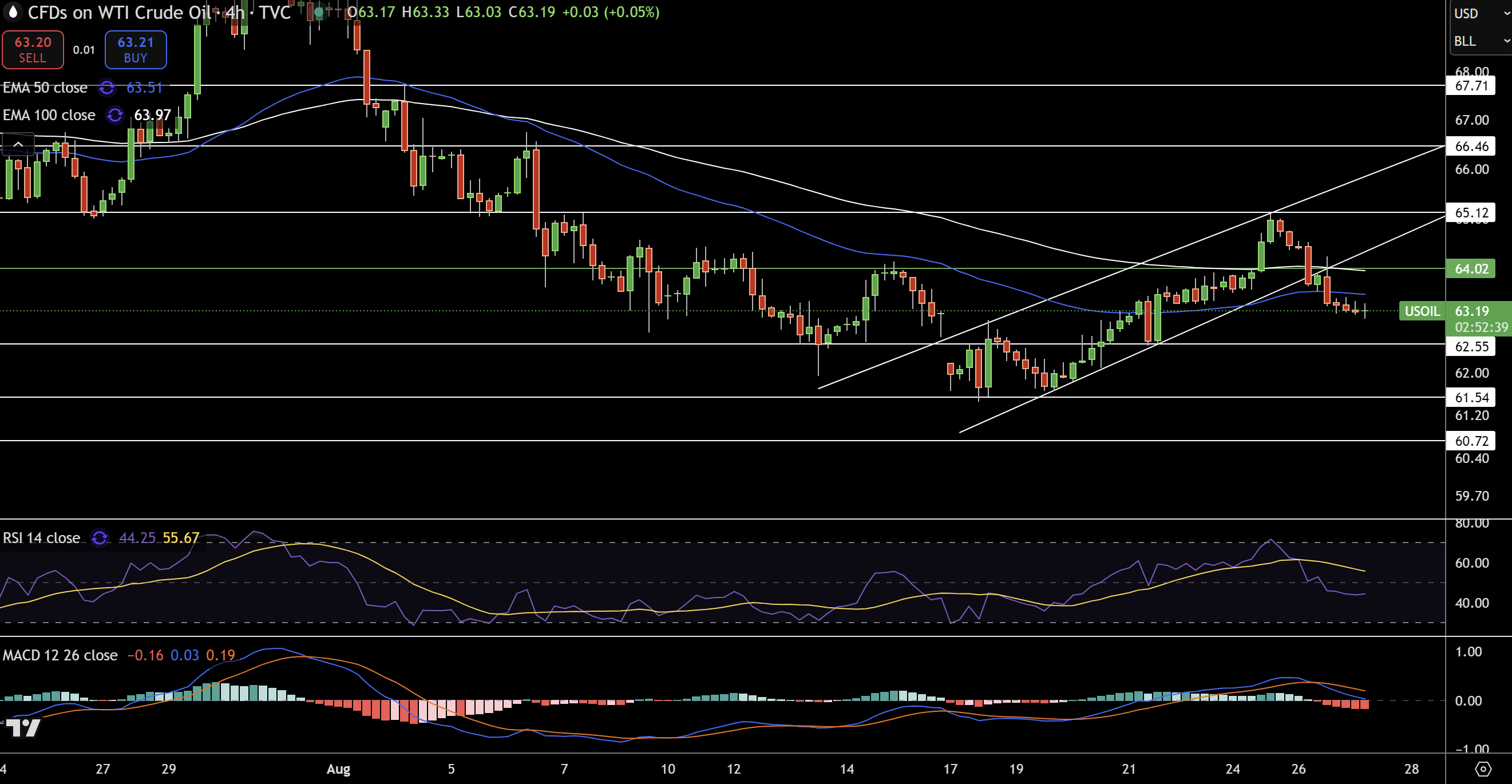Click the refresh icon next to RSI 14

pyautogui.click(x=98, y=538)
